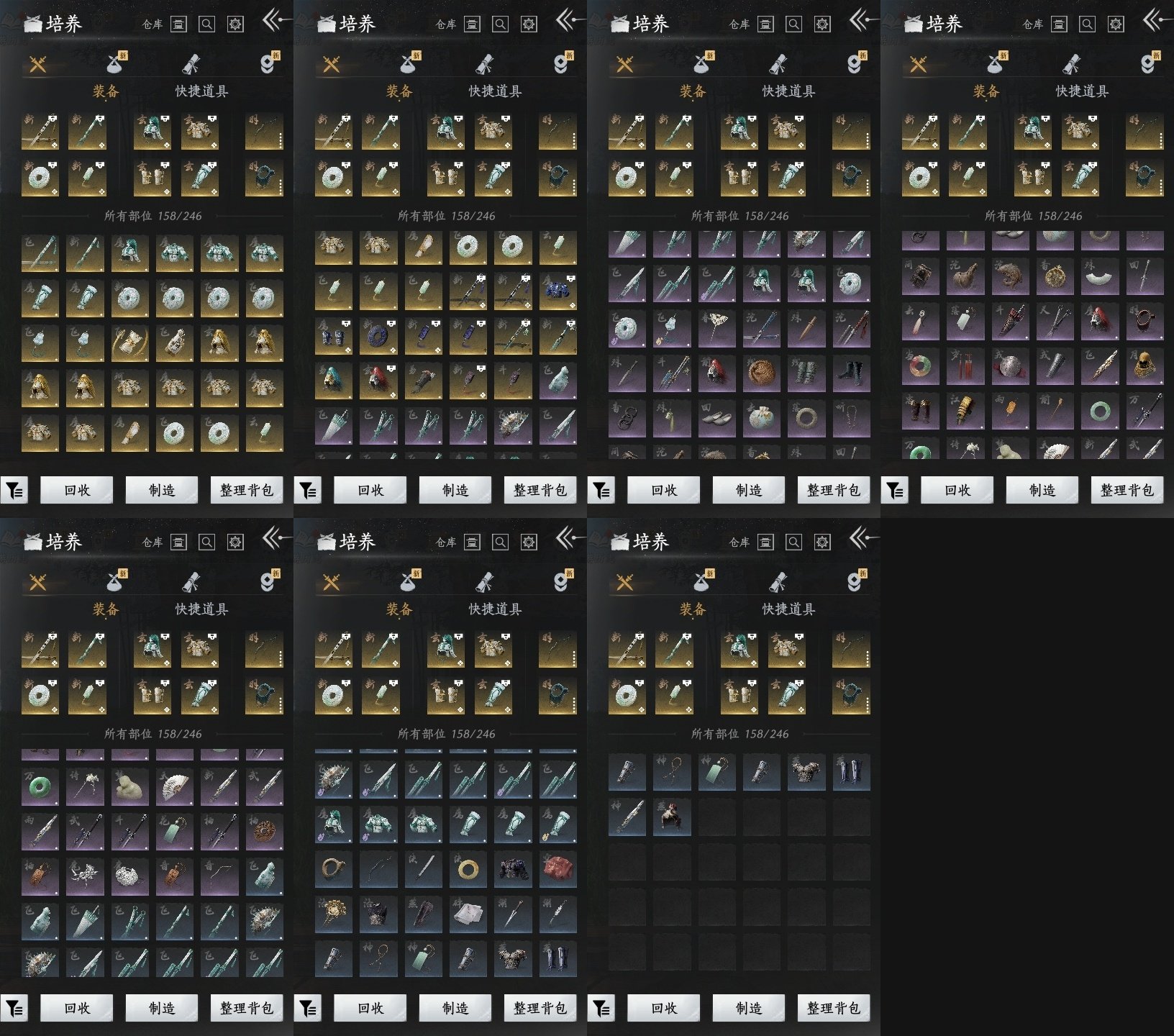
Task: Click 整理背包 button in the top-right panel
Action: point(1127,490)
